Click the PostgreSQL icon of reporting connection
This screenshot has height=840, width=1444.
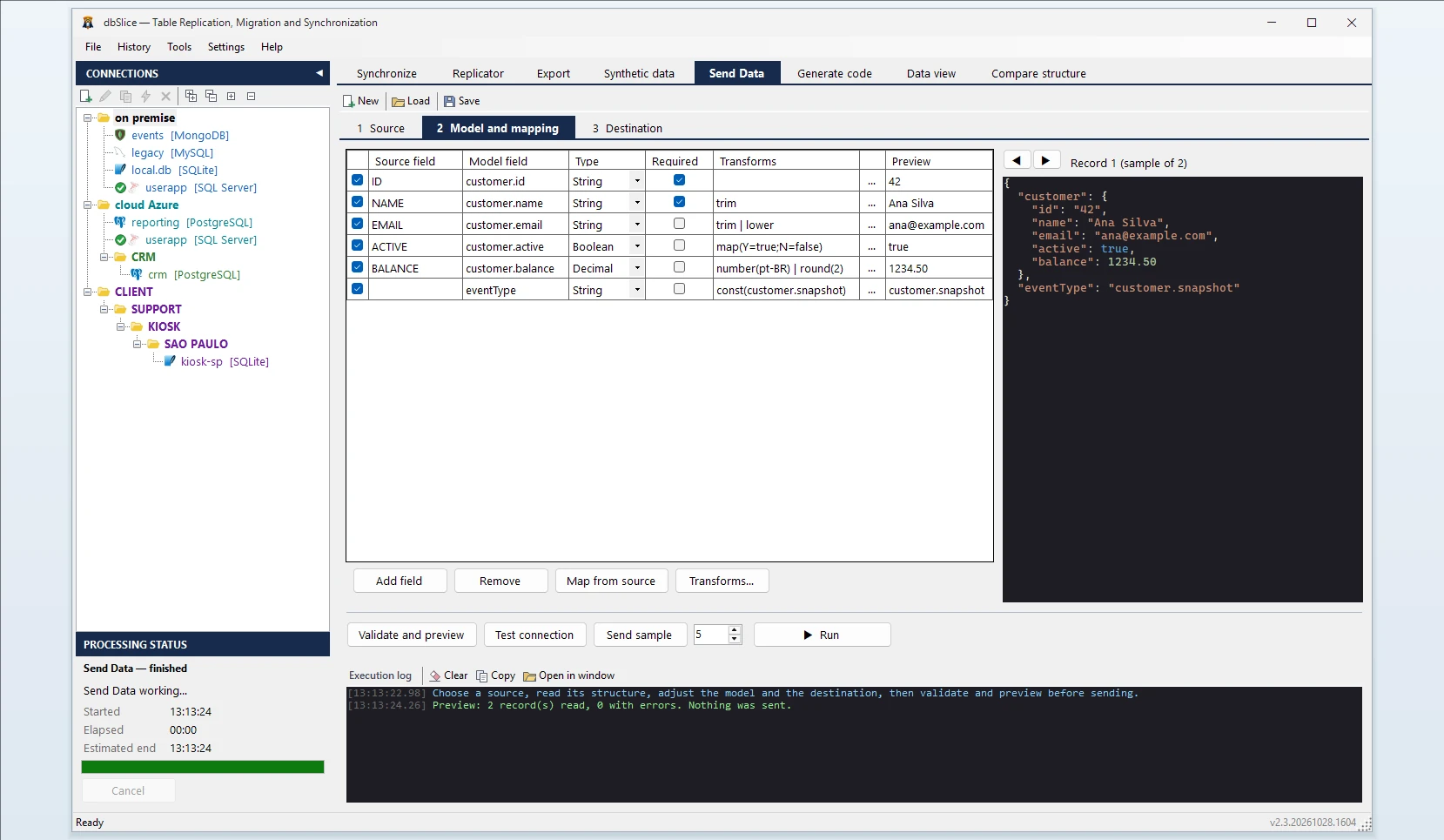[x=120, y=222]
